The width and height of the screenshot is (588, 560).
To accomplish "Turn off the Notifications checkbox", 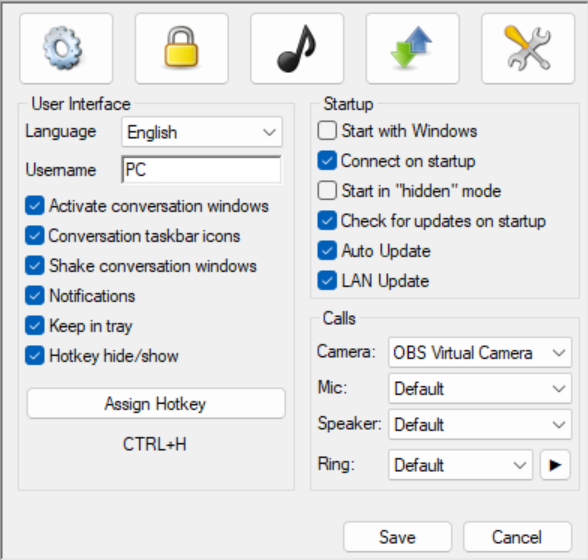I will point(34,296).
